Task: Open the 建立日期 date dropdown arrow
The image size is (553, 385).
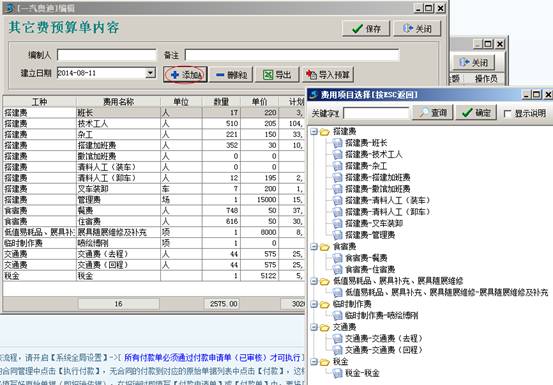Action: click(151, 73)
